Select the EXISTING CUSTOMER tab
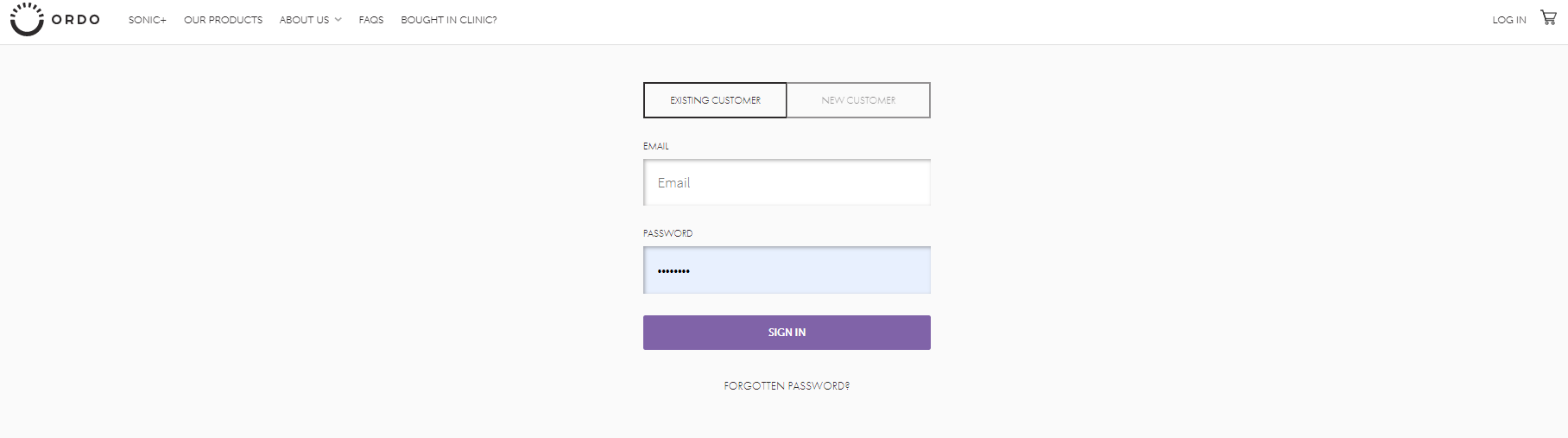 click(715, 100)
